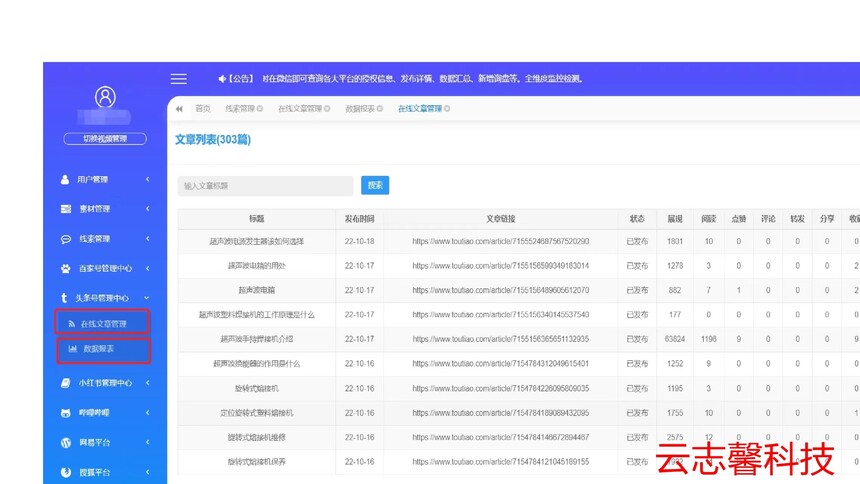Expand the 哔哩哔哩 chevron
The width and height of the screenshot is (860, 484).
tap(148, 413)
